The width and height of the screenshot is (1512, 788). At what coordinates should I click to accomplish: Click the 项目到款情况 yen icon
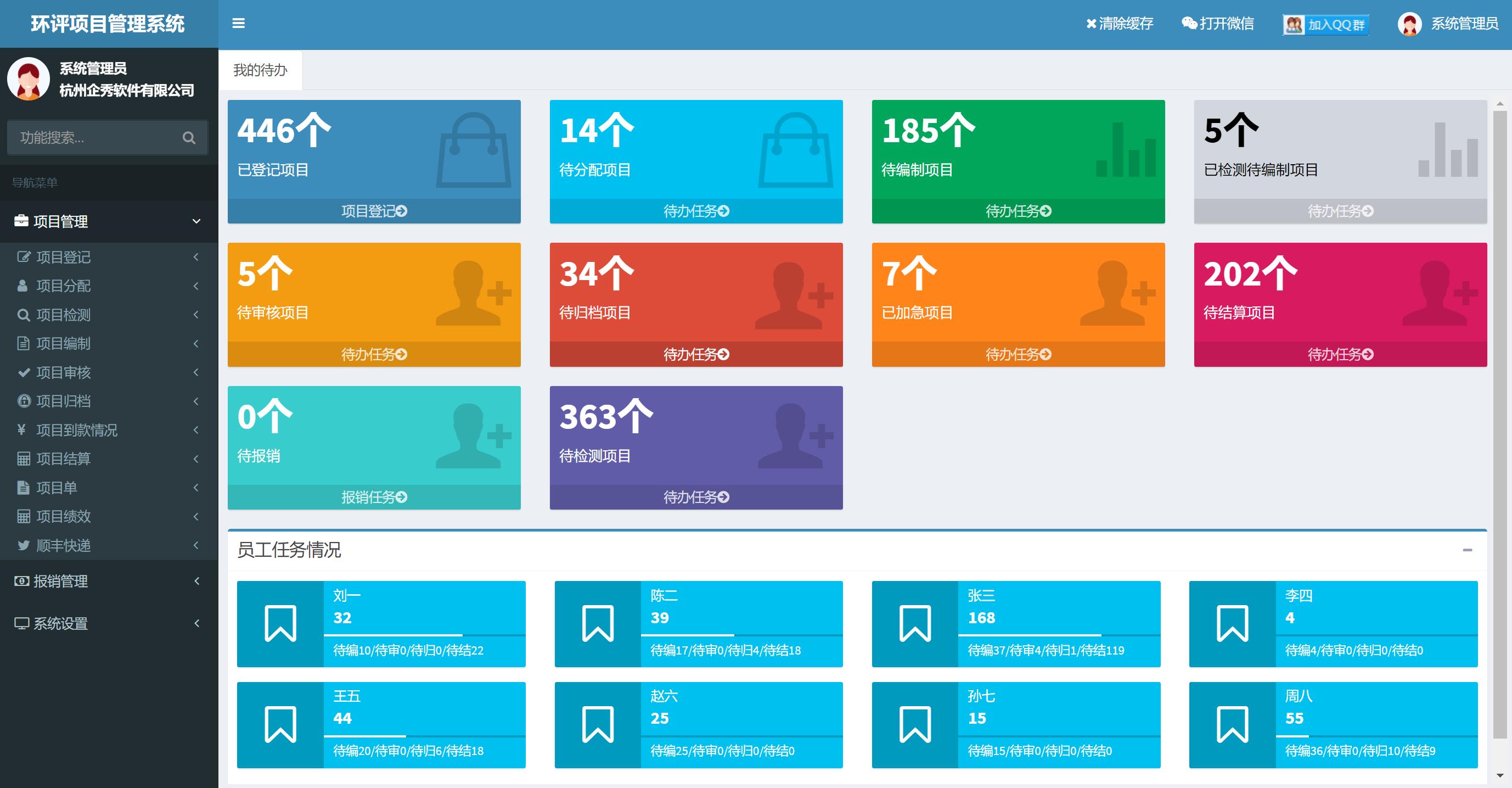tap(22, 430)
